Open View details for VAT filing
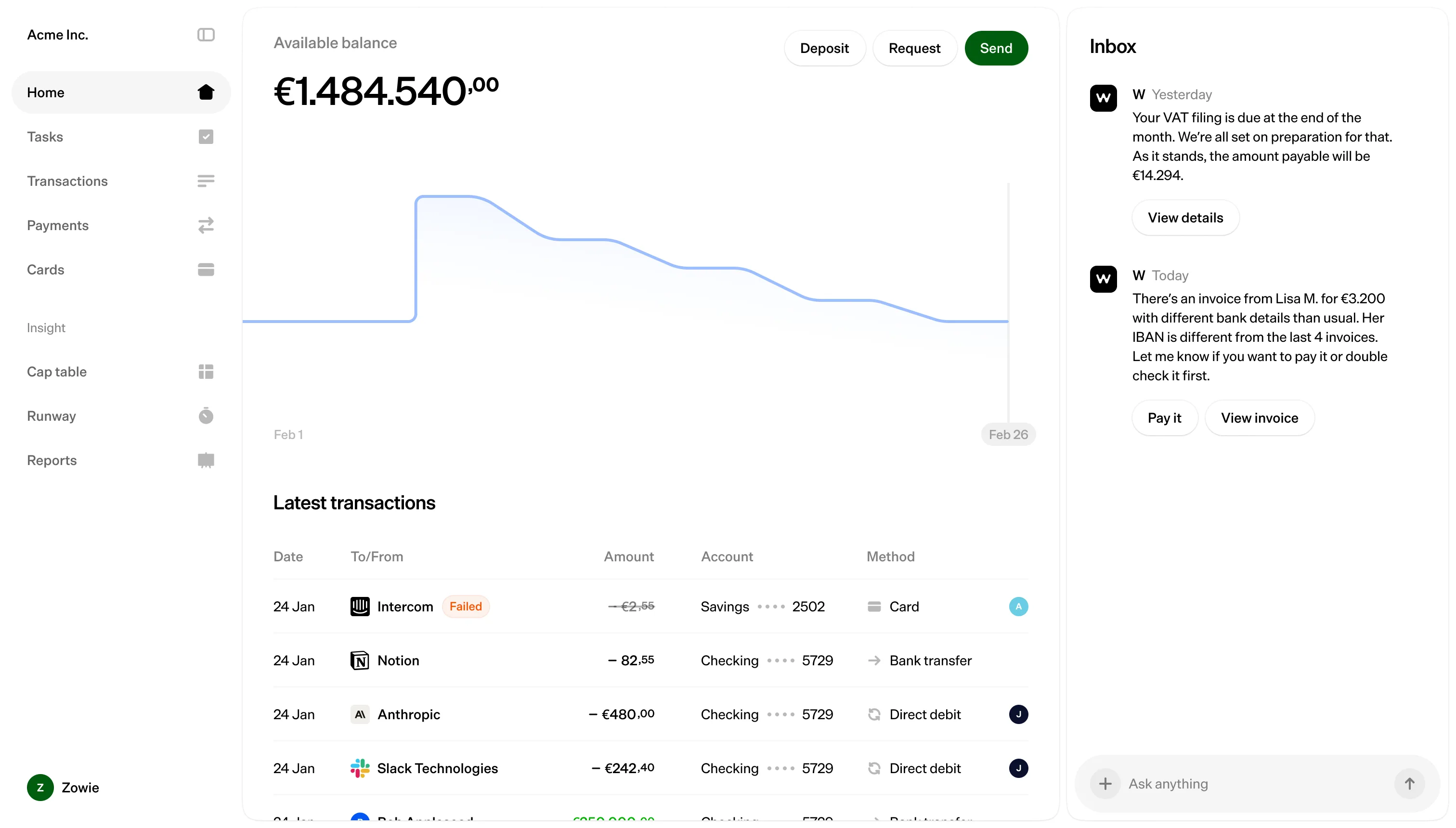1456x828 pixels. click(1185, 218)
